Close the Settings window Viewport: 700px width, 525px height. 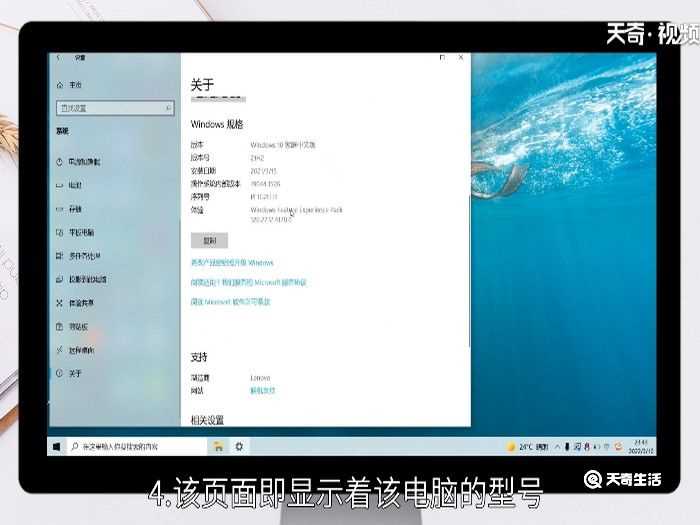click(461, 58)
